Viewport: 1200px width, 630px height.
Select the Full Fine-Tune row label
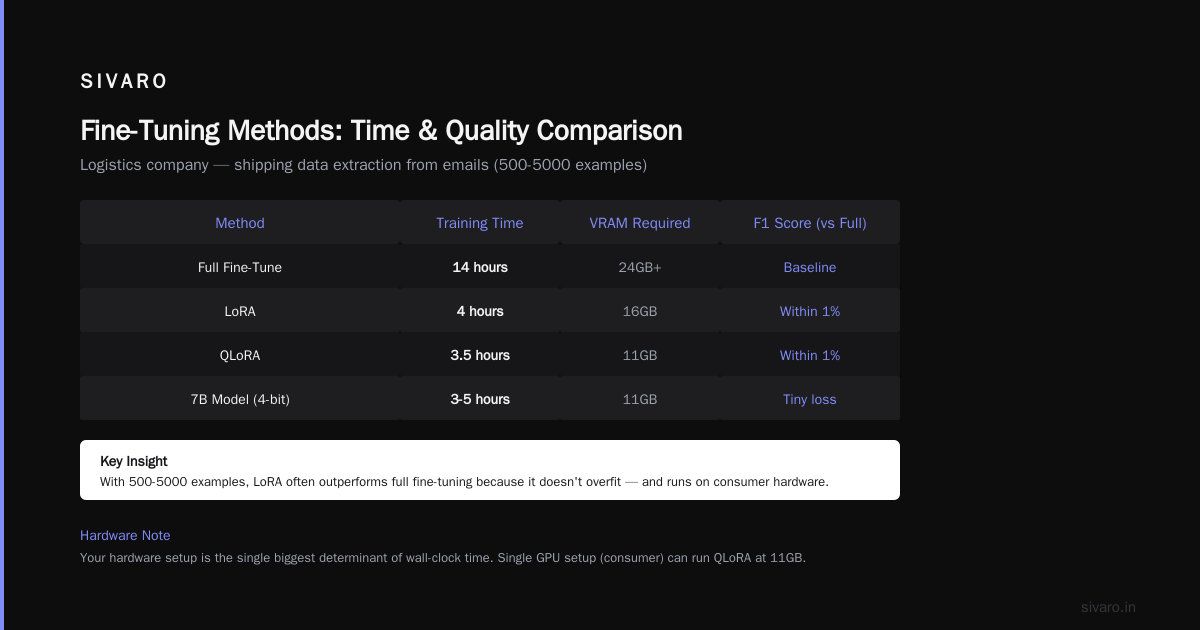[x=240, y=267]
